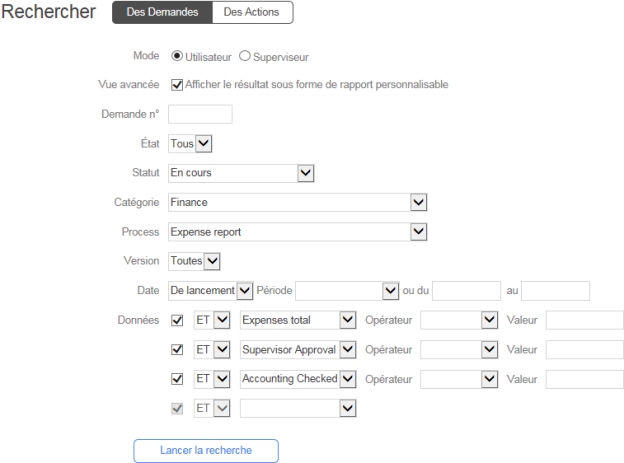Viewport: 624px width, 463px height.
Task: Open the Process dropdown showing Expense report
Action: [298, 232]
